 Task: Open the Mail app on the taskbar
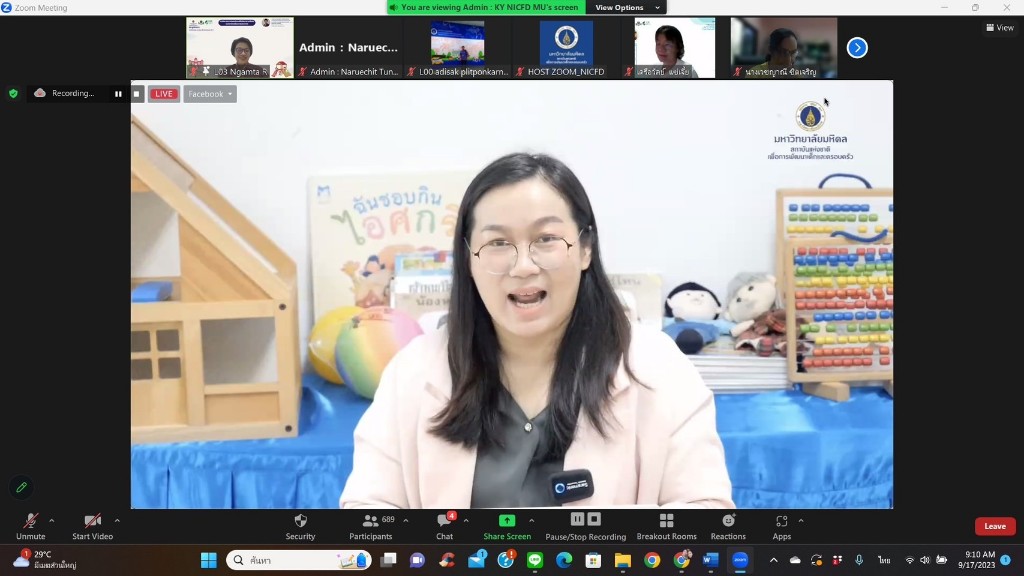click(477, 560)
